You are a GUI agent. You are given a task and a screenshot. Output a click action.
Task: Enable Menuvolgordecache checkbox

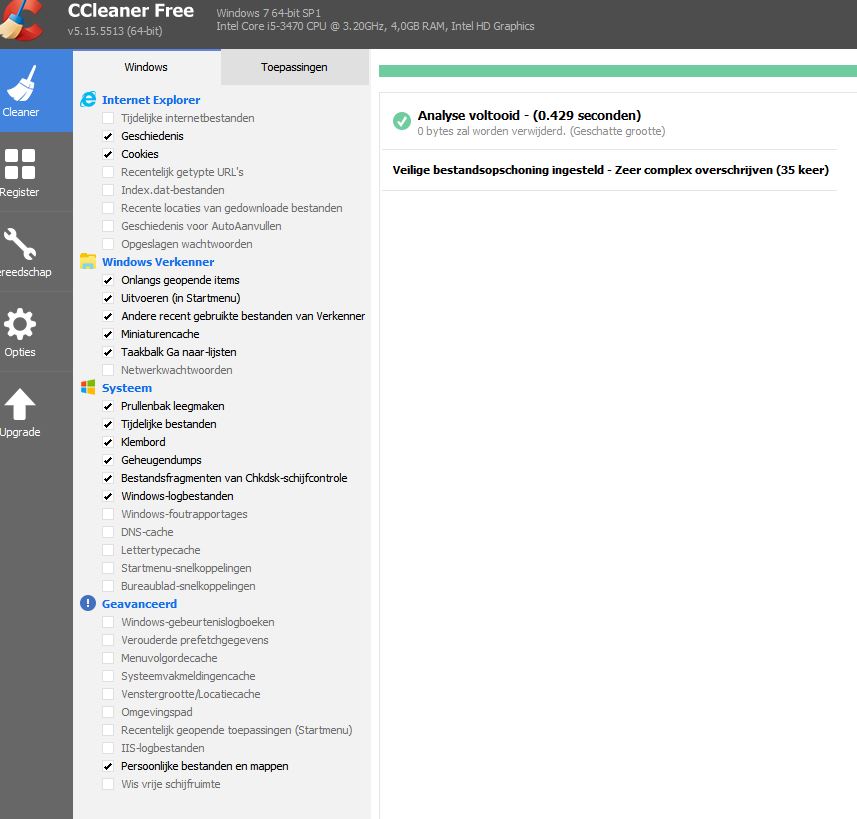(x=108, y=658)
